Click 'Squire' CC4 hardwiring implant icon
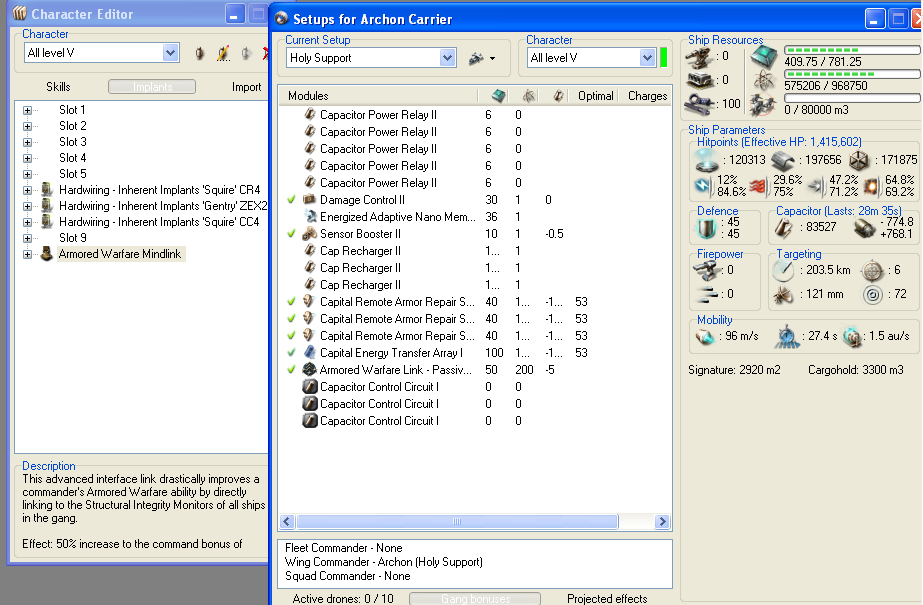 [47, 222]
